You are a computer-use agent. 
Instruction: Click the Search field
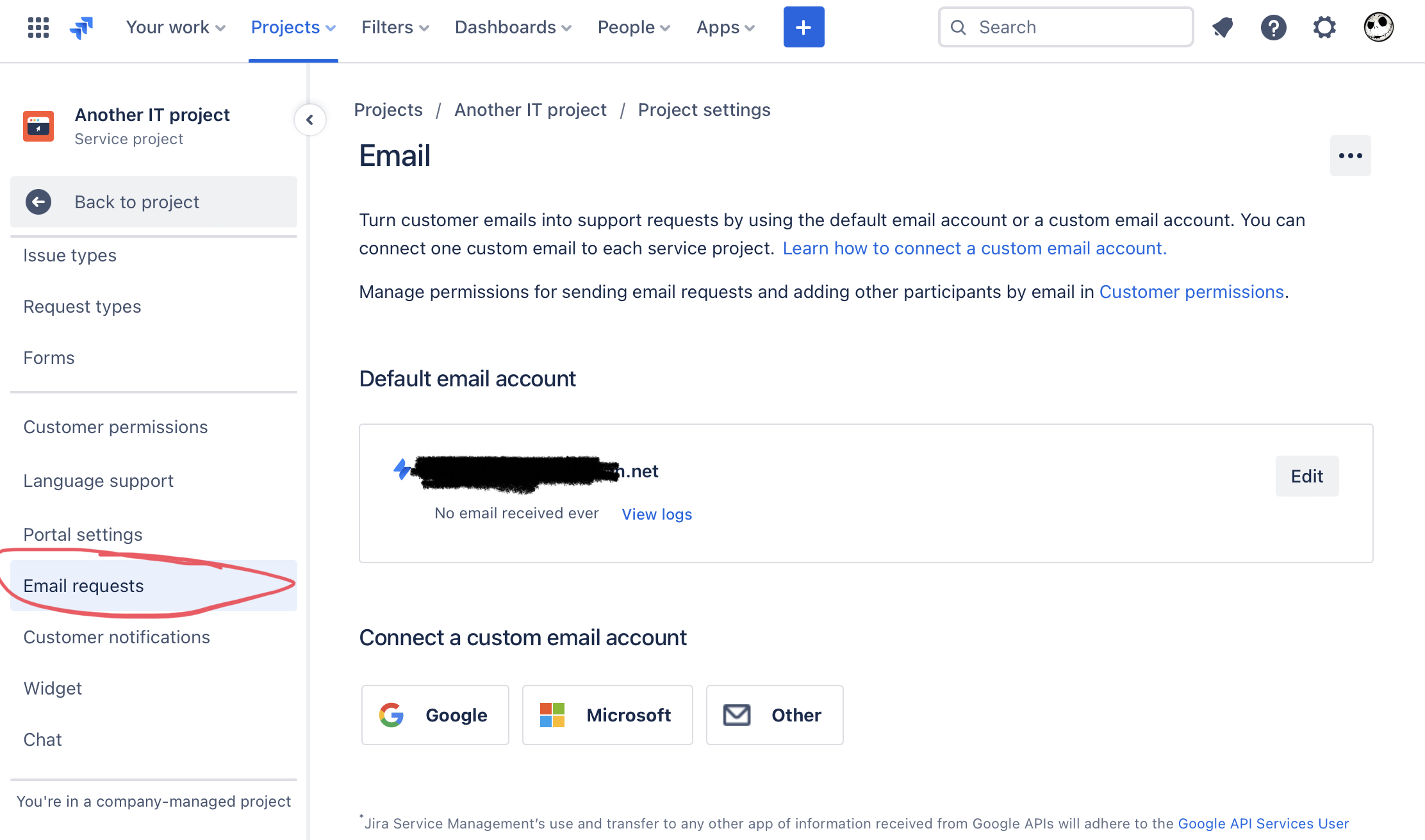(1066, 27)
